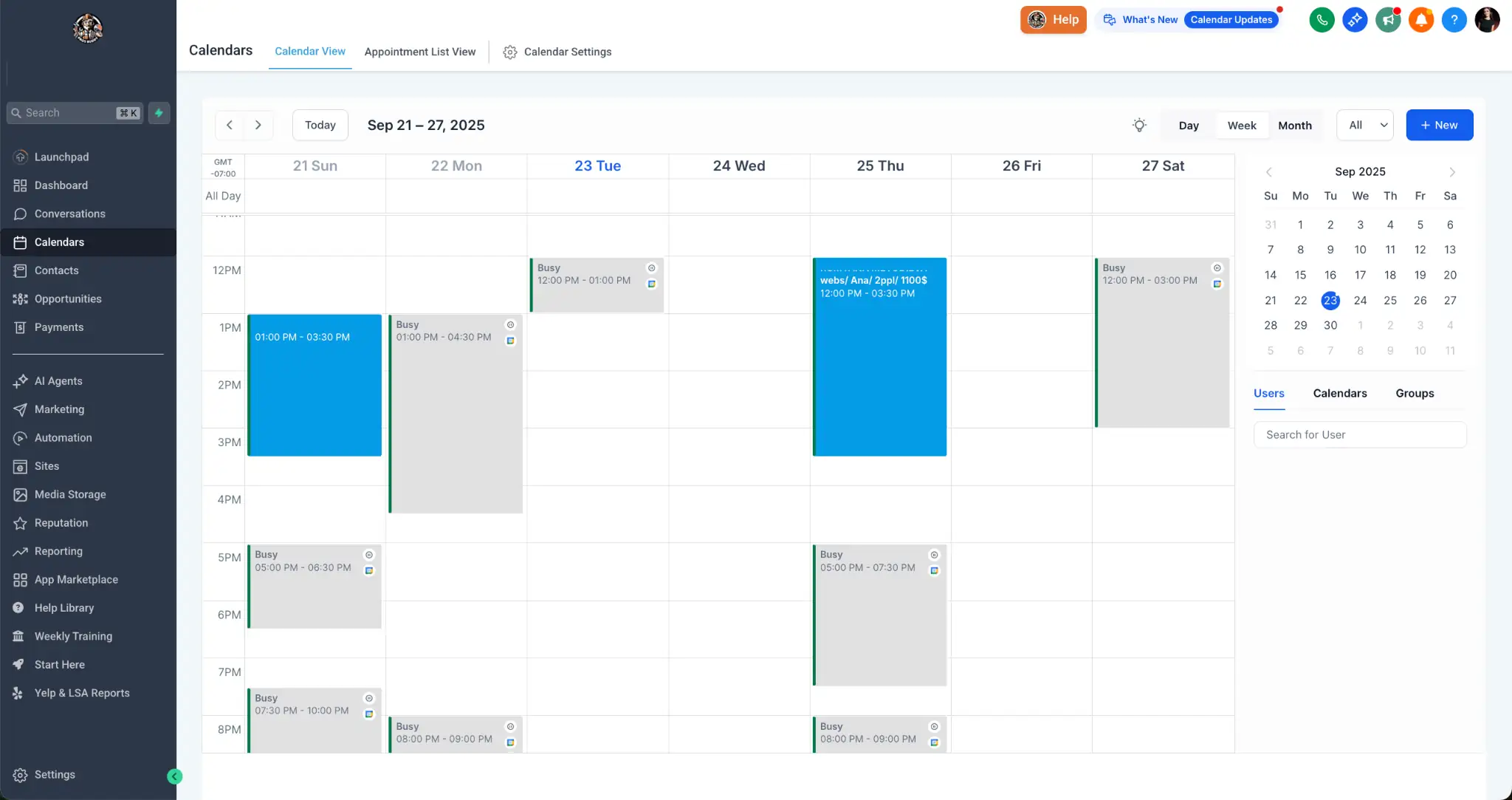The height and width of the screenshot is (800, 1512).
Task: Switch calendar to Day view
Action: 1189,126
